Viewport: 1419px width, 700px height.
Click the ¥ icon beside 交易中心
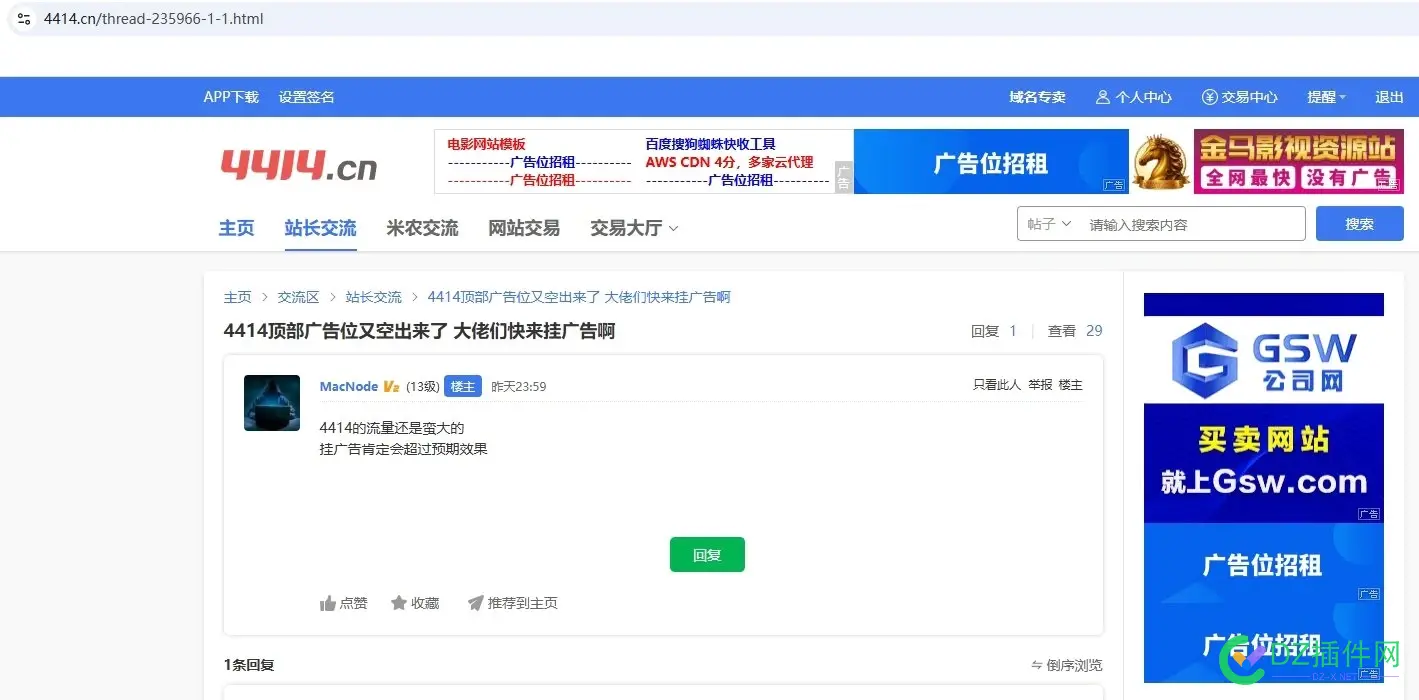1208,97
